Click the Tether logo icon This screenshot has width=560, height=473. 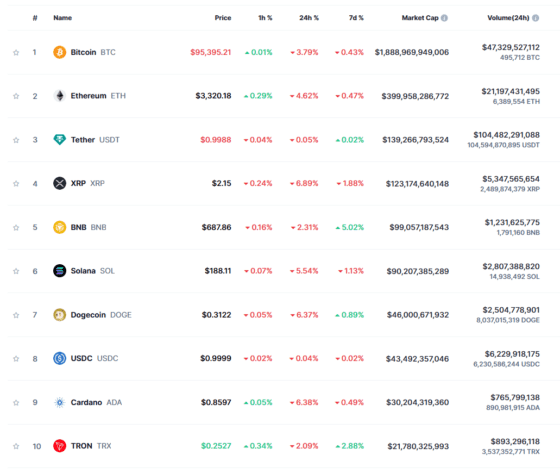(60, 140)
